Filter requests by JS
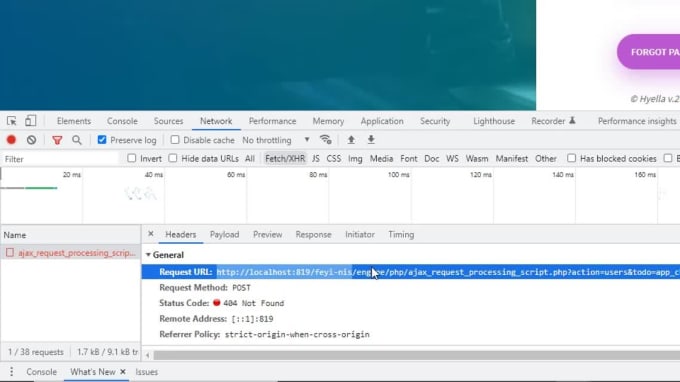Screen dimensions: 680x382 coord(316,159)
